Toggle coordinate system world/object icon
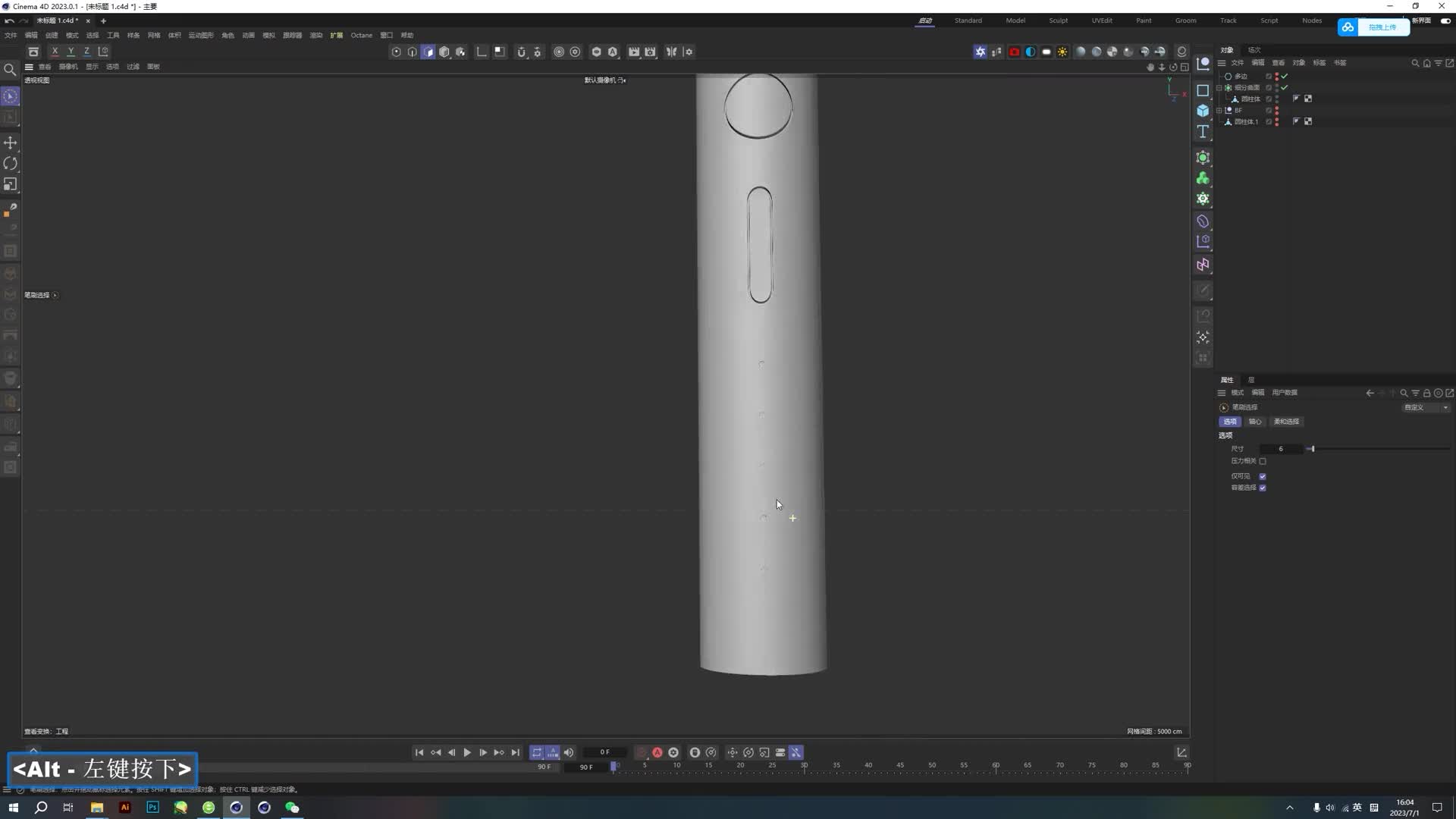Viewport: 1456px width, 819px height. 103,52
